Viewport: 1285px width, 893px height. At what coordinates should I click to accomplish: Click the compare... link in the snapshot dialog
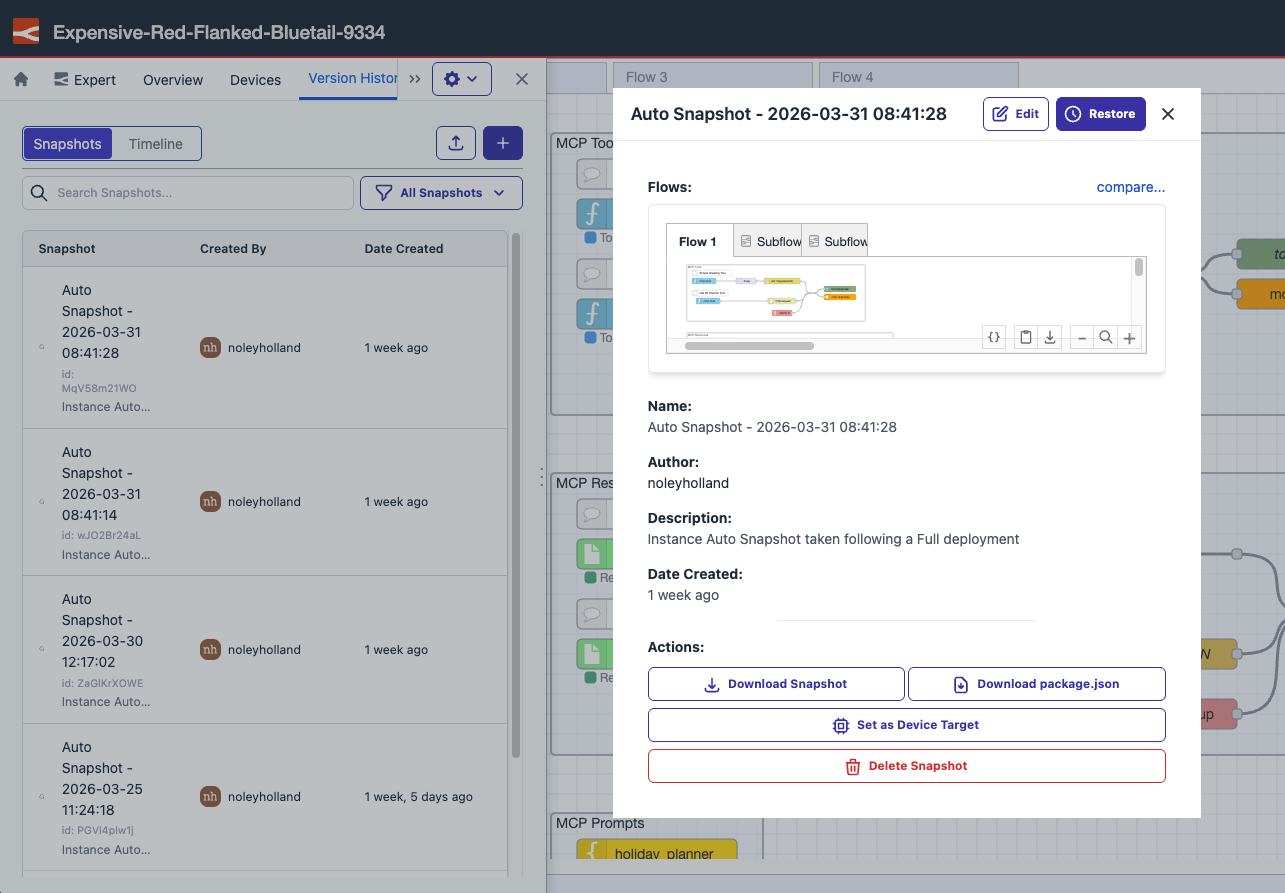(1130, 187)
